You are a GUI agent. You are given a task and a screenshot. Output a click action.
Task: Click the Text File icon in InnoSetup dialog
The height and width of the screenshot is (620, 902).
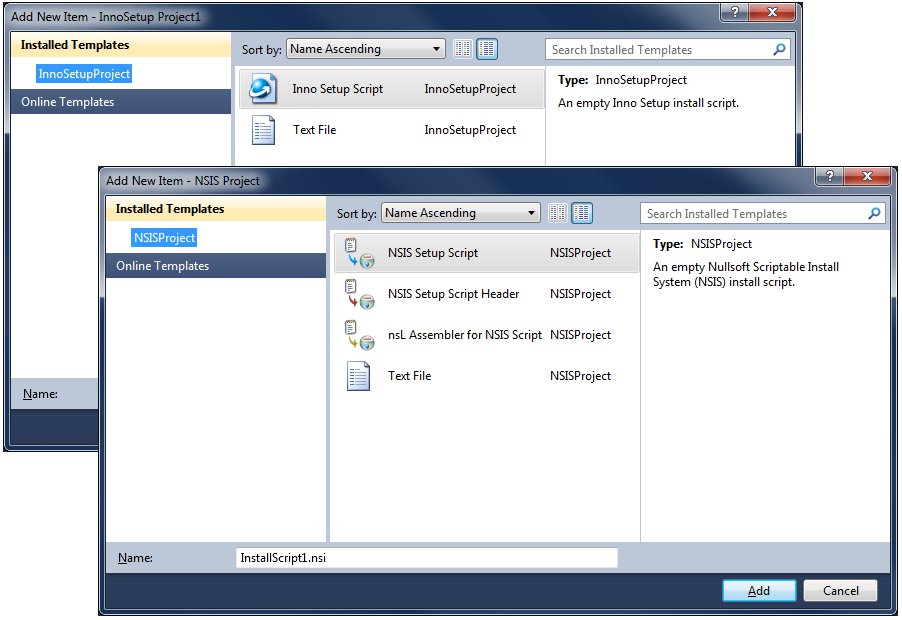coord(263,130)
